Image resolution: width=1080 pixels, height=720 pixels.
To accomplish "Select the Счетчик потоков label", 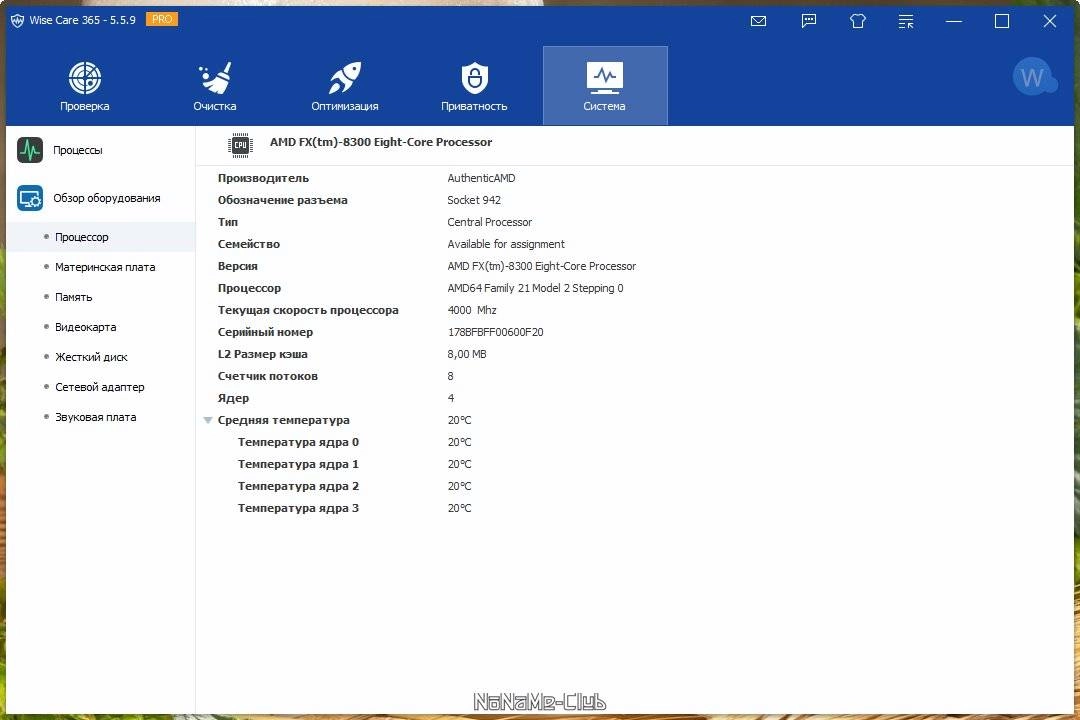I will [267, 376].
